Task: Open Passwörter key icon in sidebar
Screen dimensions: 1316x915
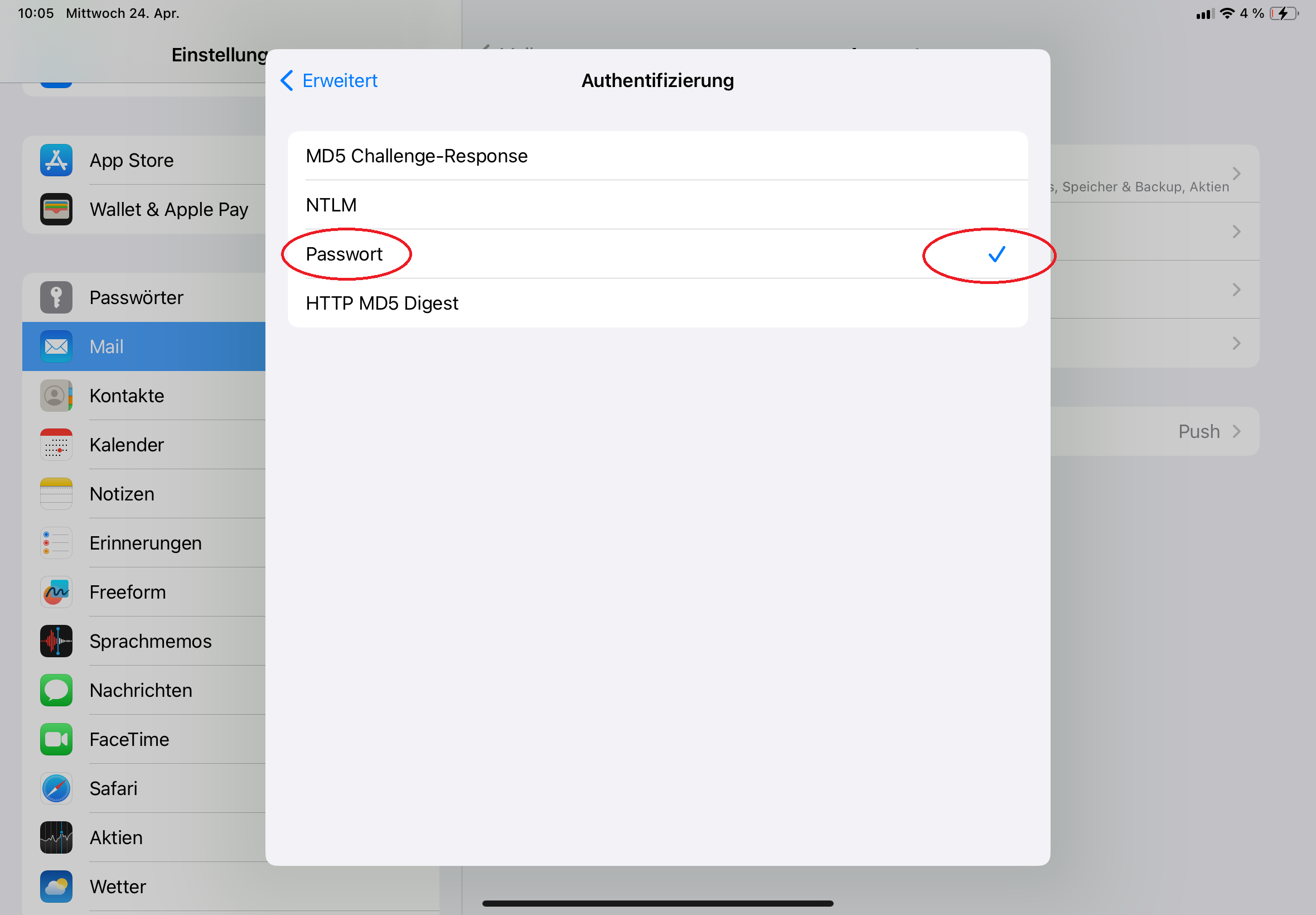Action: pos(56,297)
